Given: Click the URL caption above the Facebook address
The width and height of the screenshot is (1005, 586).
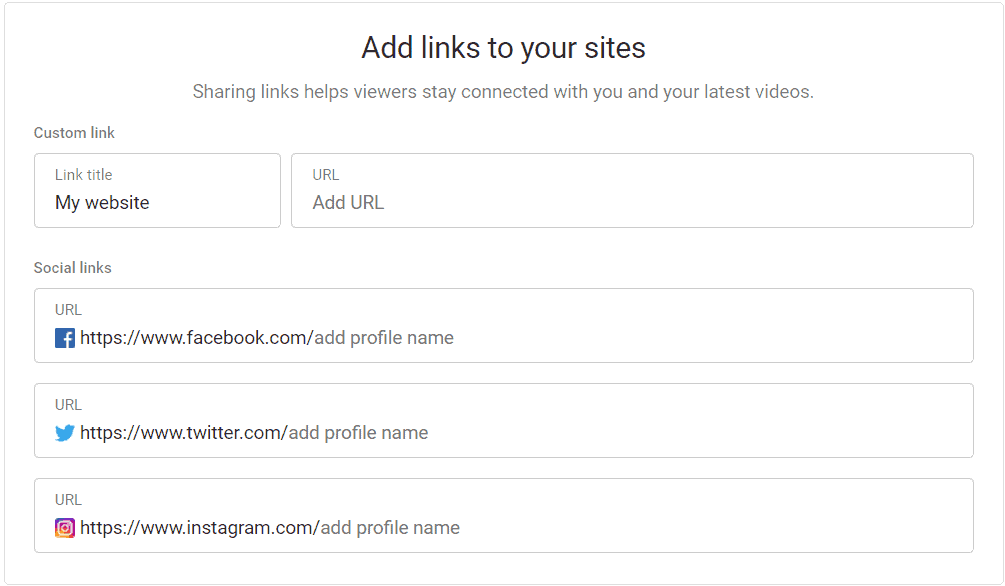Looking at the screenshot, I should coord(68,310).
